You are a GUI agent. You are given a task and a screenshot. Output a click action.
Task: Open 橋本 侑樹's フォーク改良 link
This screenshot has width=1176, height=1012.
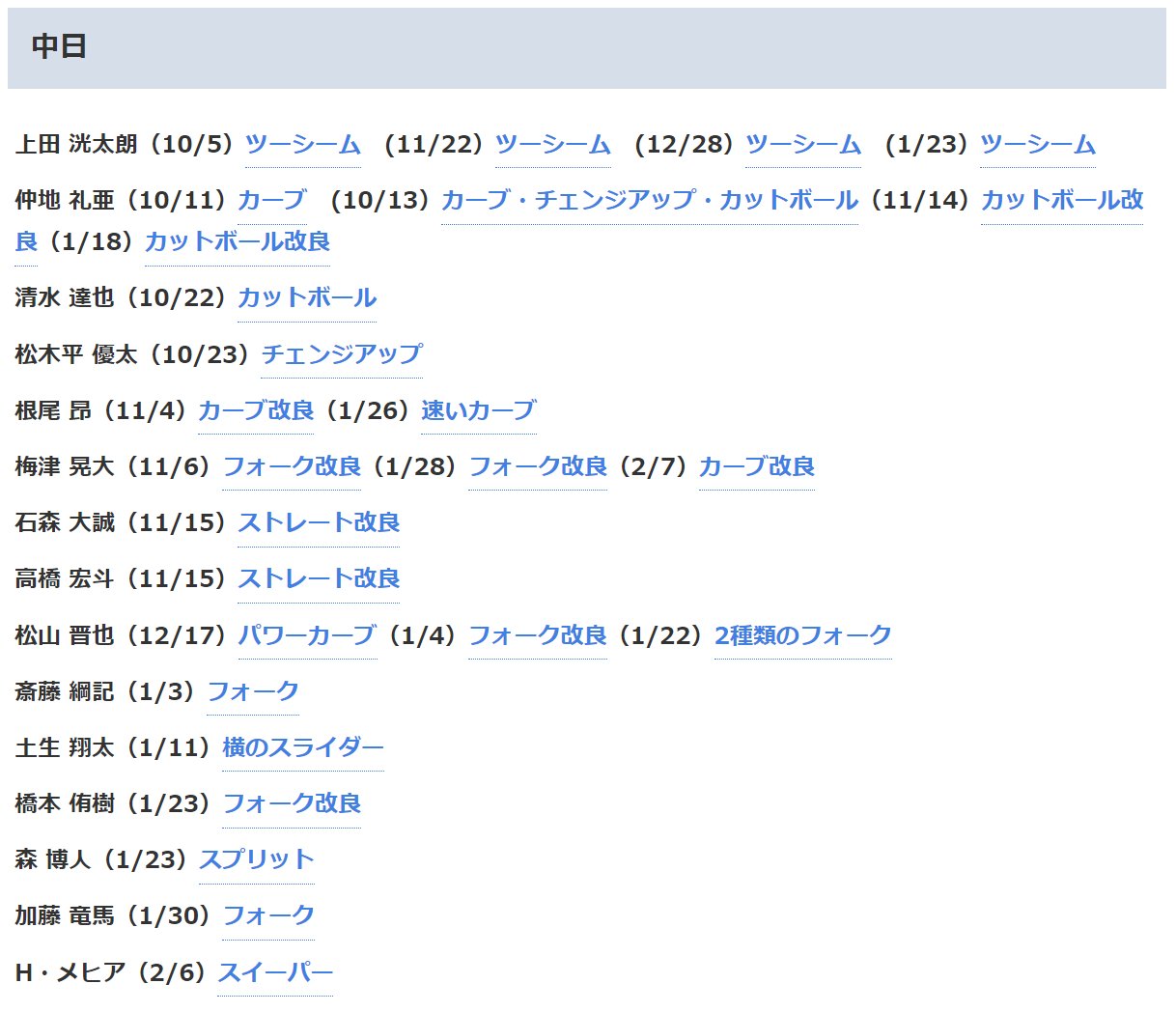pos(292,803)
